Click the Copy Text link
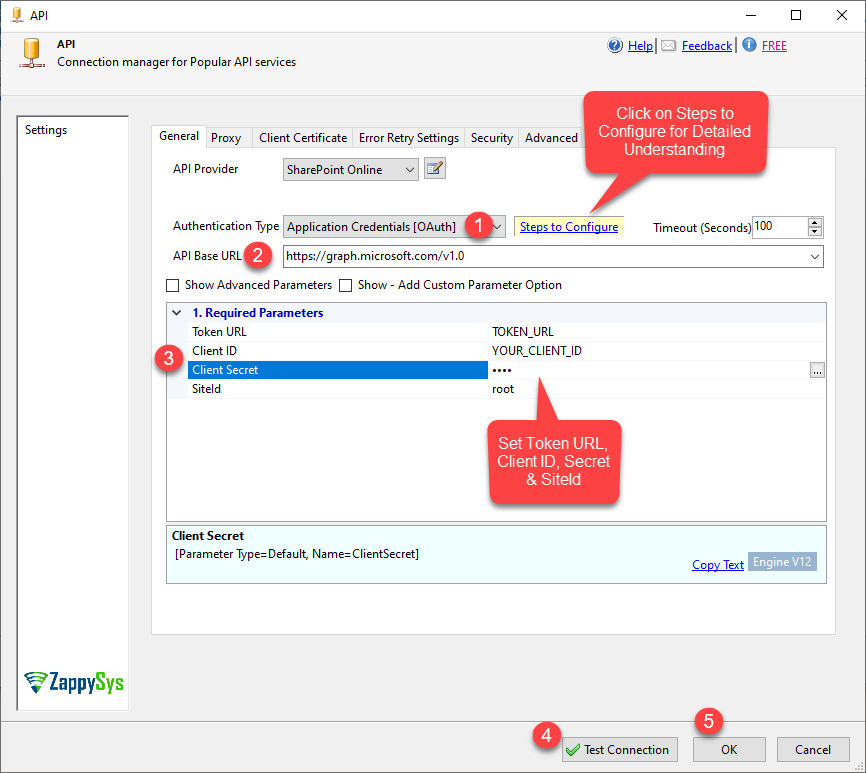The width and height of the screenshot is (866, 773). click(x=717, y=564)
